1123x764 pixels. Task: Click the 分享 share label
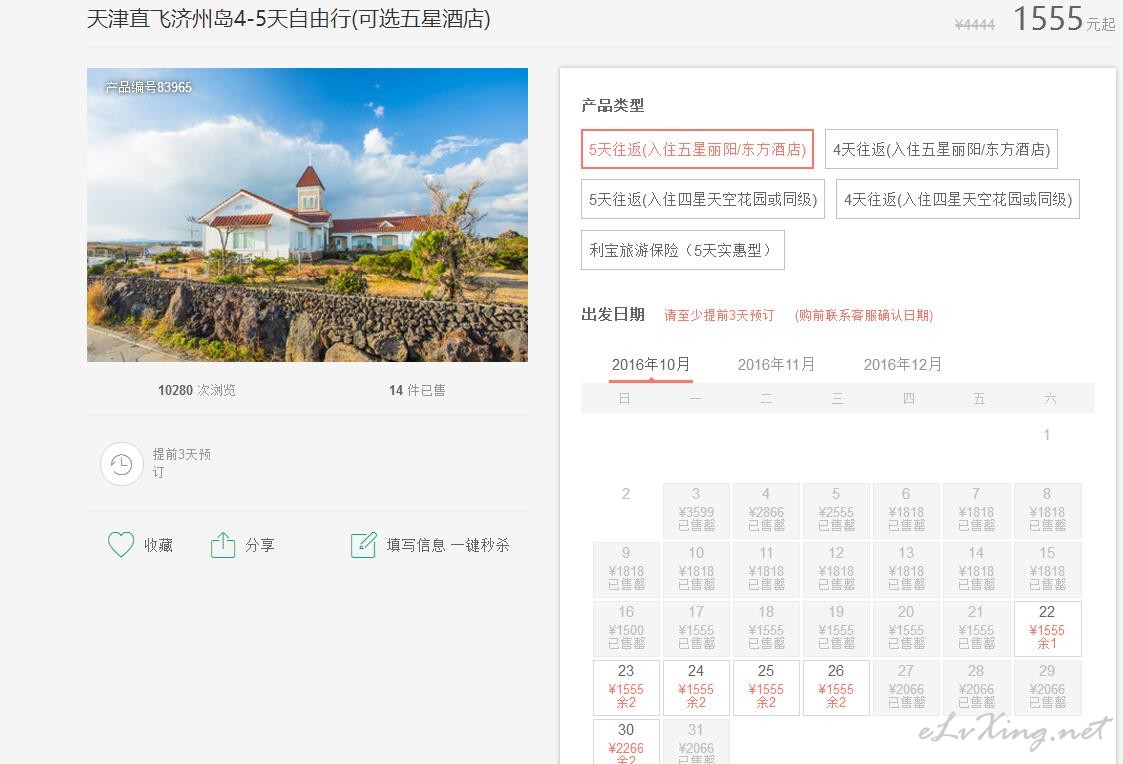coord(259,546)
